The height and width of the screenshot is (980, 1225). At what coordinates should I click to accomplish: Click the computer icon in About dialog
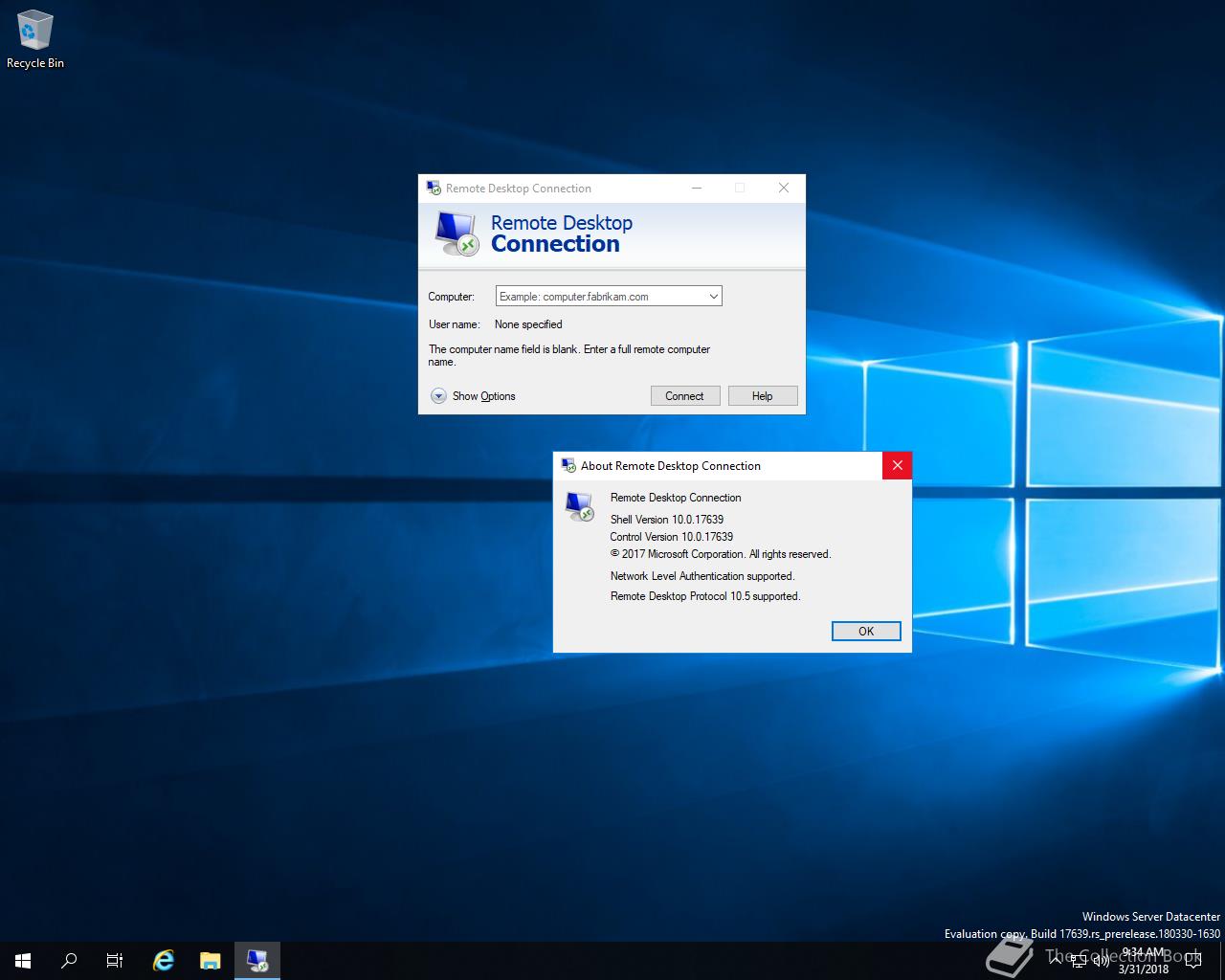(580, 506)
